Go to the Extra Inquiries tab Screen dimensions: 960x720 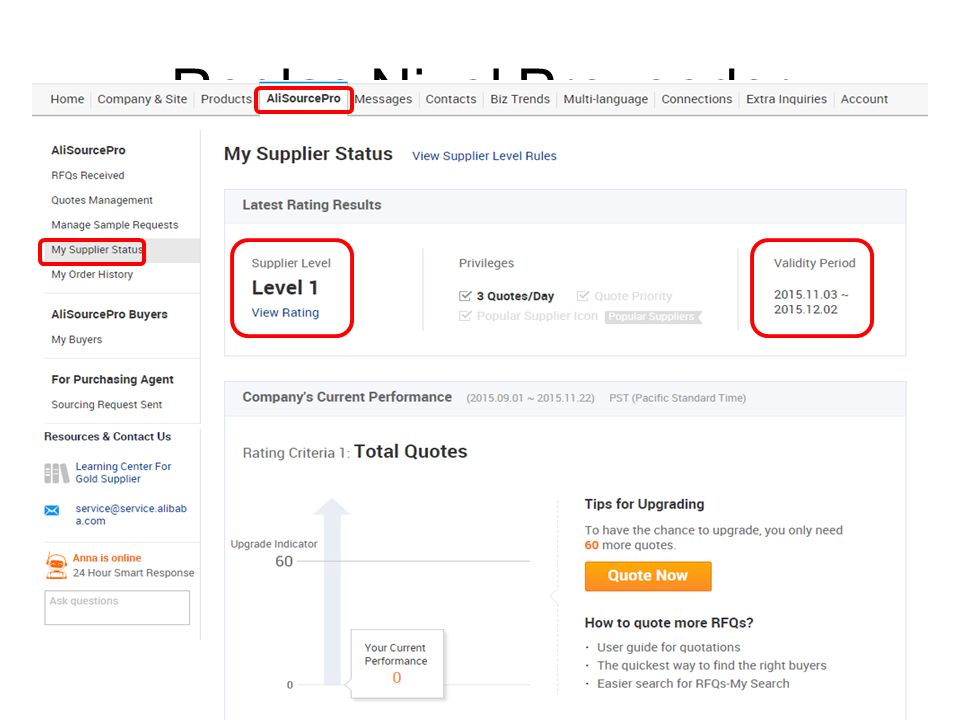(x=786, y=99)
